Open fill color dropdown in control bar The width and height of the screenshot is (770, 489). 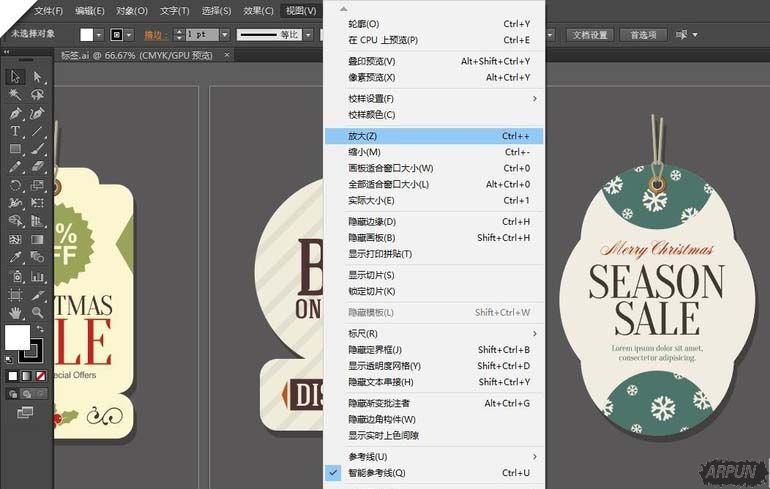[100, 35]
